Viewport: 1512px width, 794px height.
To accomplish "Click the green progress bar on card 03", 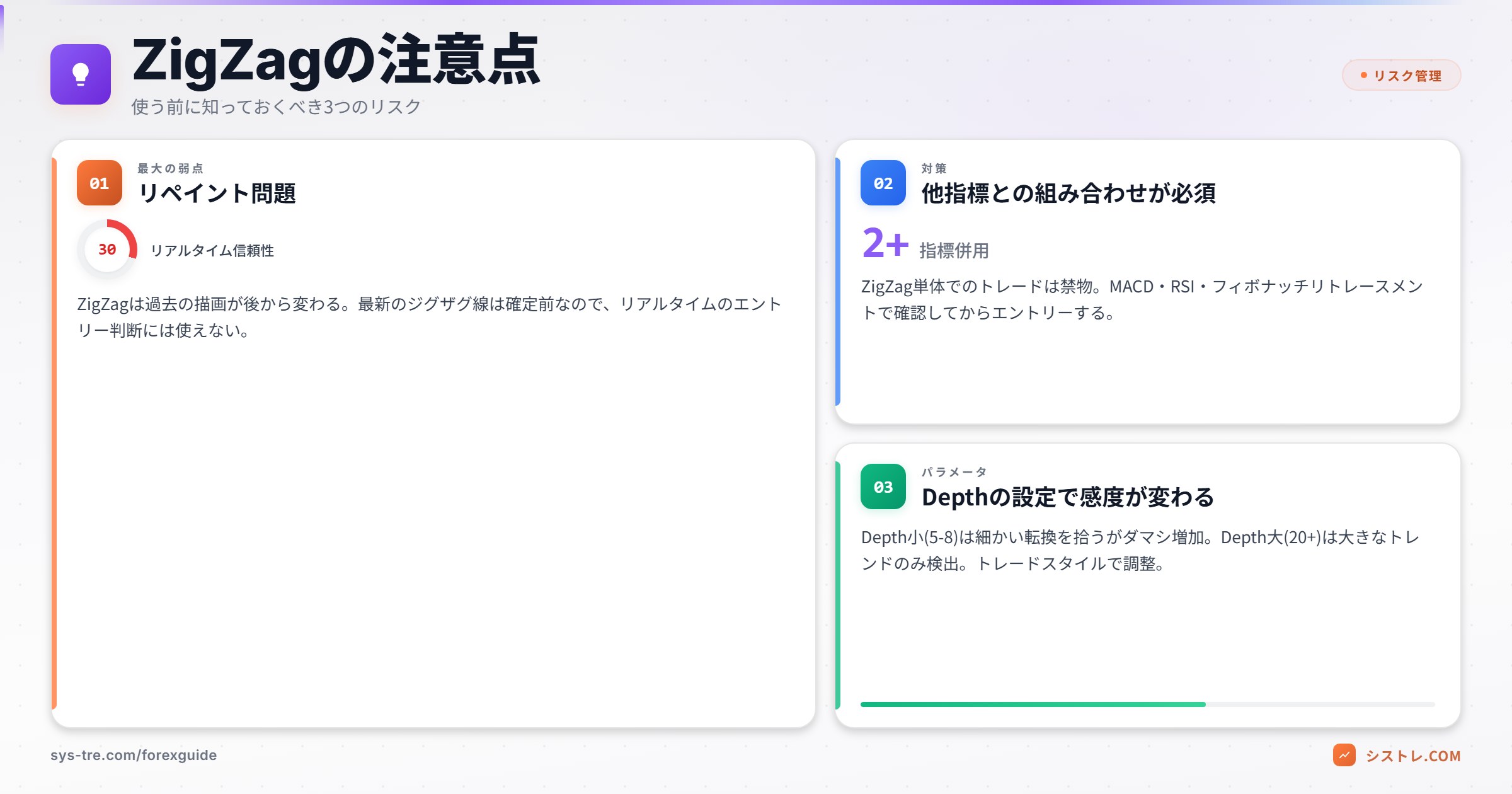I will pyautogui.click(x=1033, y=703).
